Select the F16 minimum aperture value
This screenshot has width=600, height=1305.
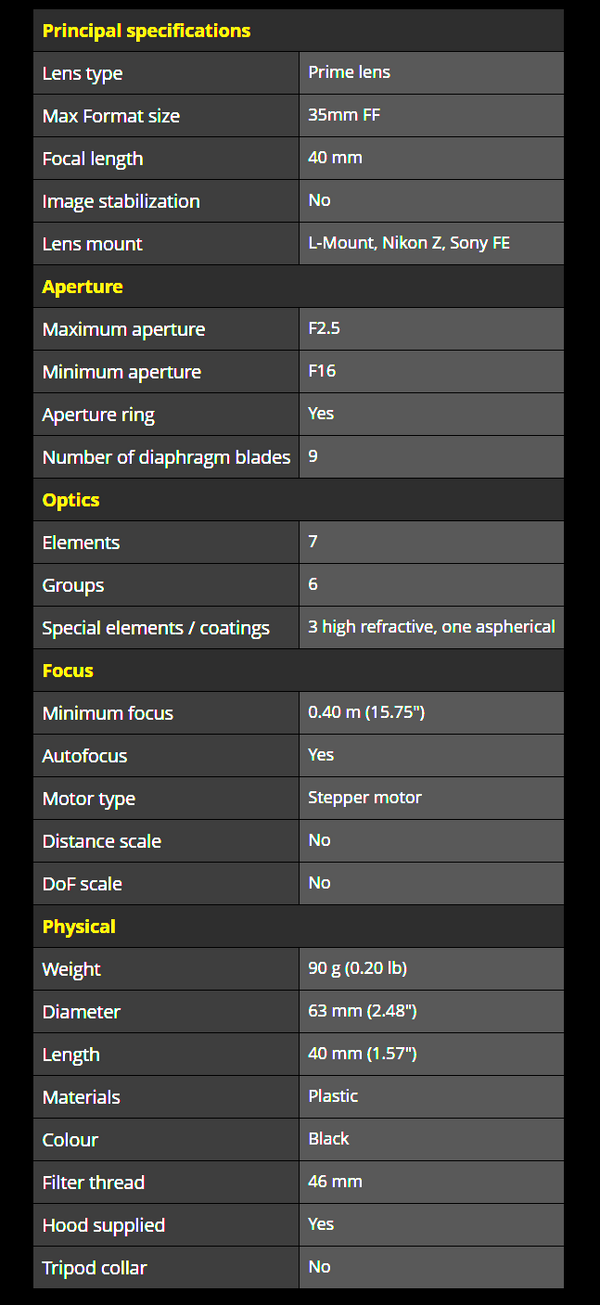pyautogui.click(x=322, y=371)
